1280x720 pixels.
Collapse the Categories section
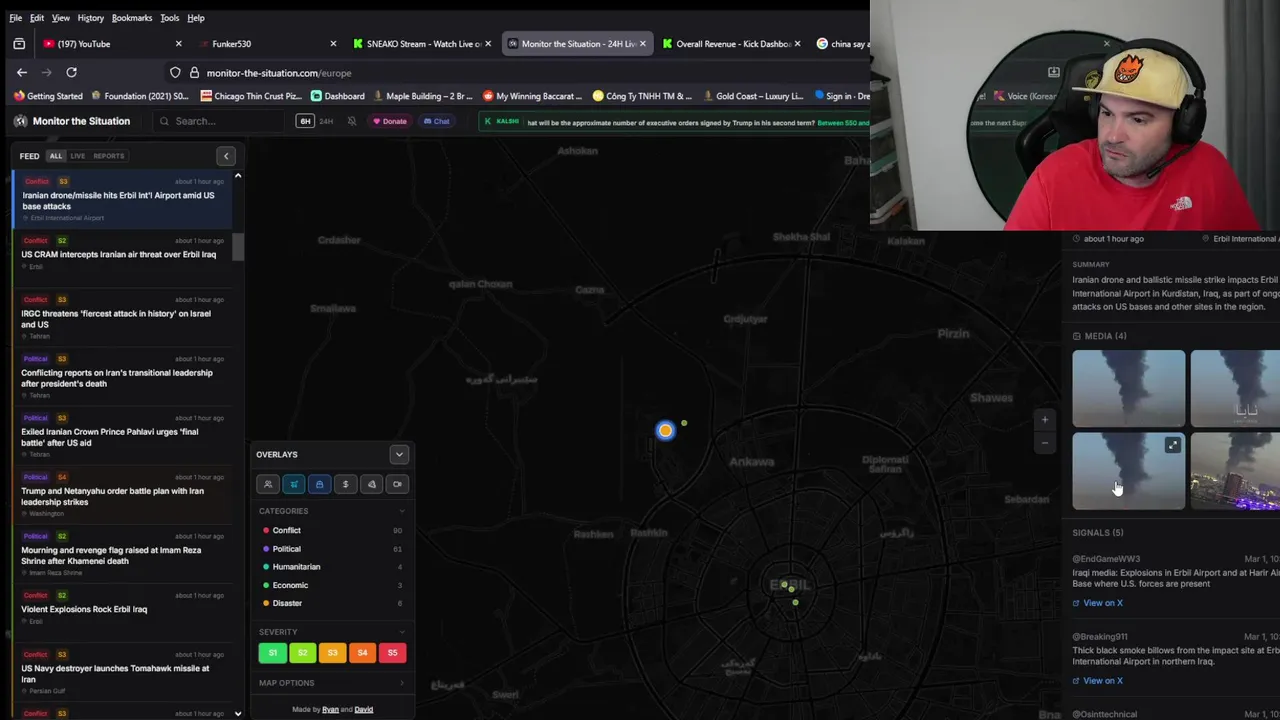tap(402, 511)
